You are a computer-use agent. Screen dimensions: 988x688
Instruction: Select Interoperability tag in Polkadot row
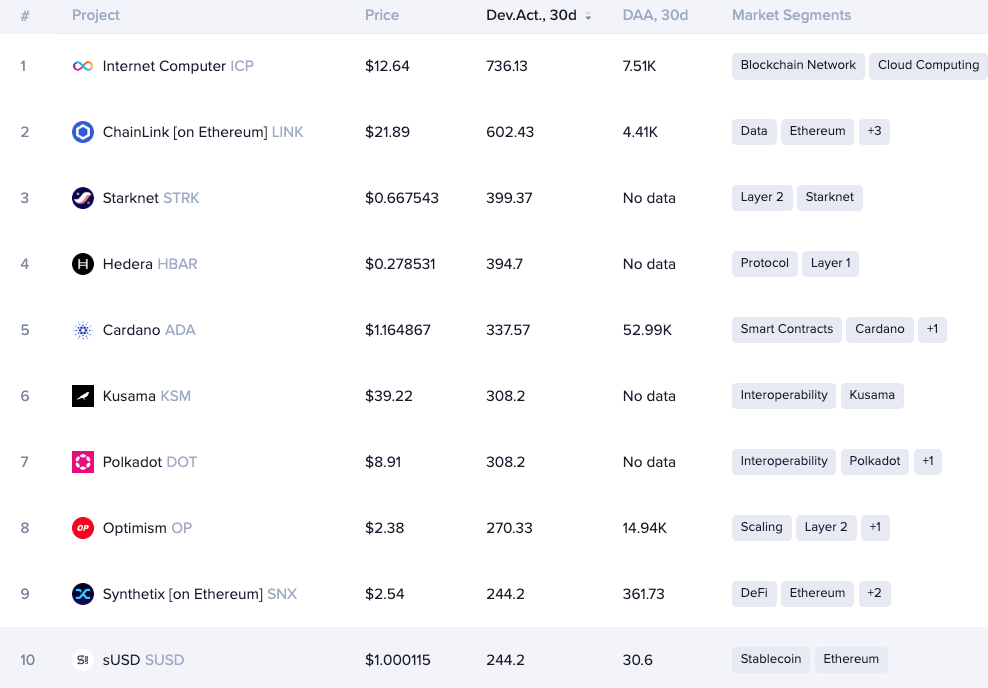click(x=784, y=461)
